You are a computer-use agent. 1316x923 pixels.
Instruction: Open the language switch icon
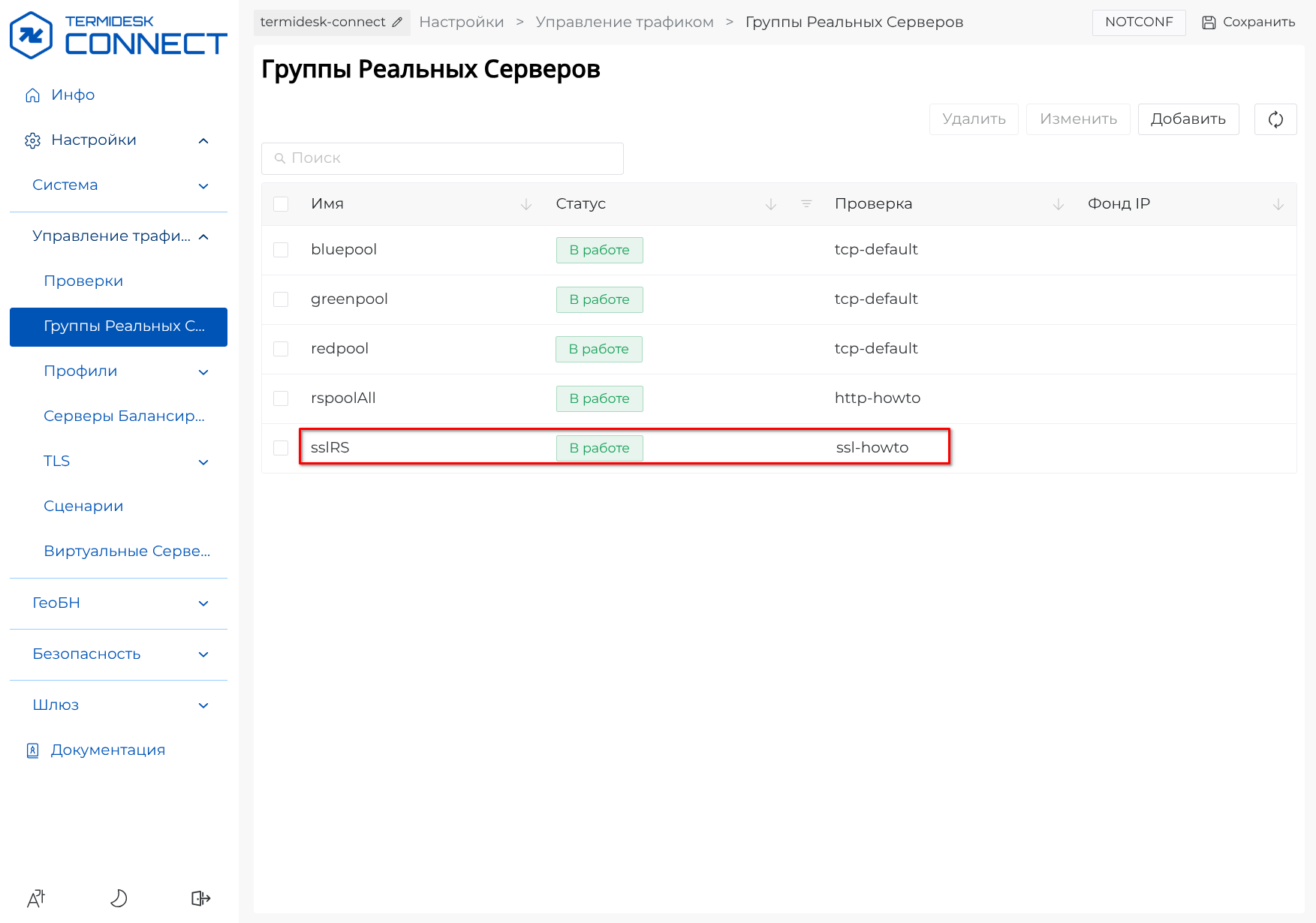click(36, 898)
